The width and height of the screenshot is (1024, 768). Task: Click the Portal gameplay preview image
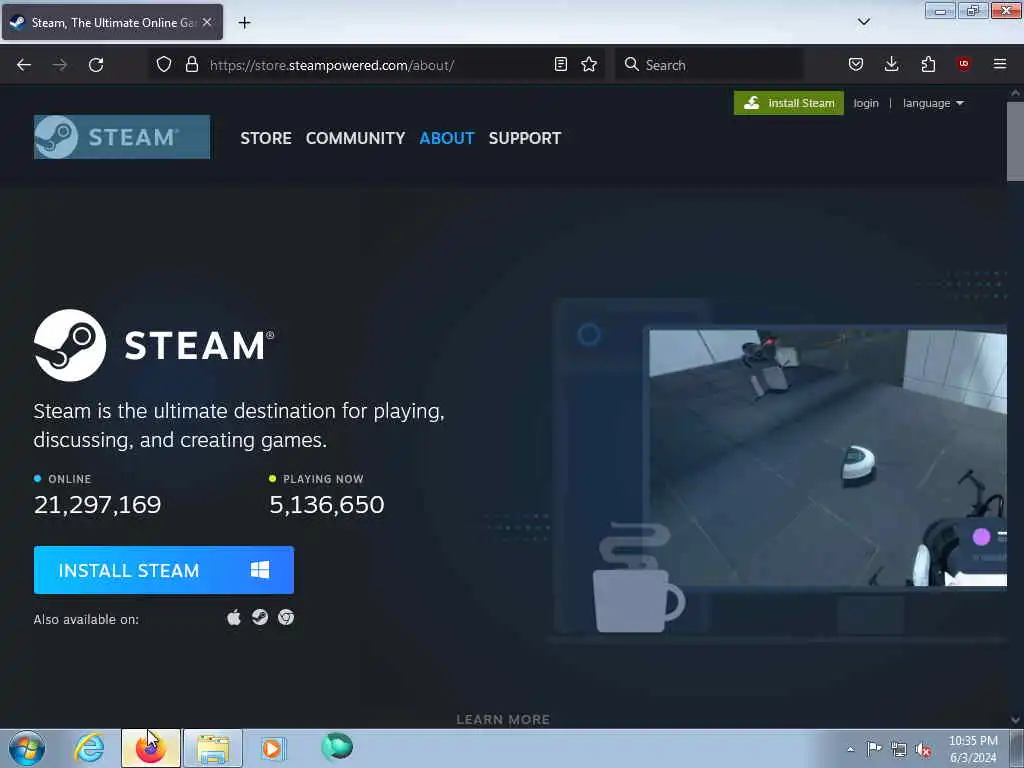pos(828,458)
